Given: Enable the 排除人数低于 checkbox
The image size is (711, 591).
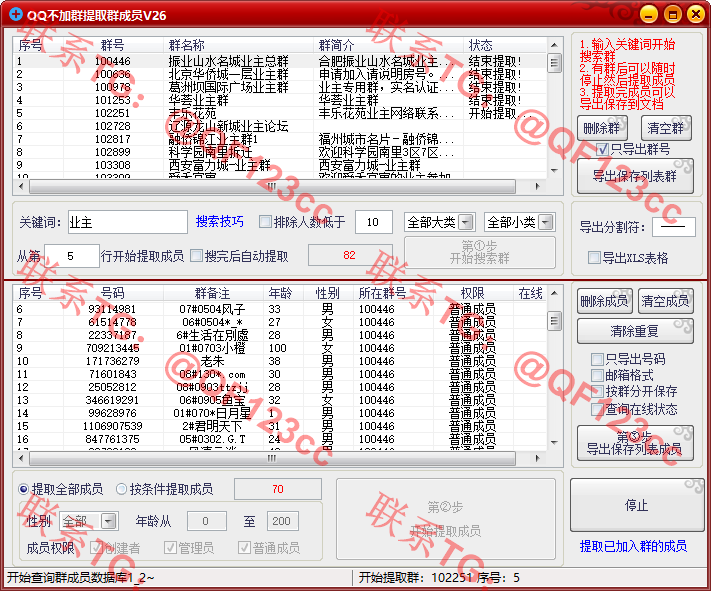Looking at the screenshot, I should tap(265, 222).
